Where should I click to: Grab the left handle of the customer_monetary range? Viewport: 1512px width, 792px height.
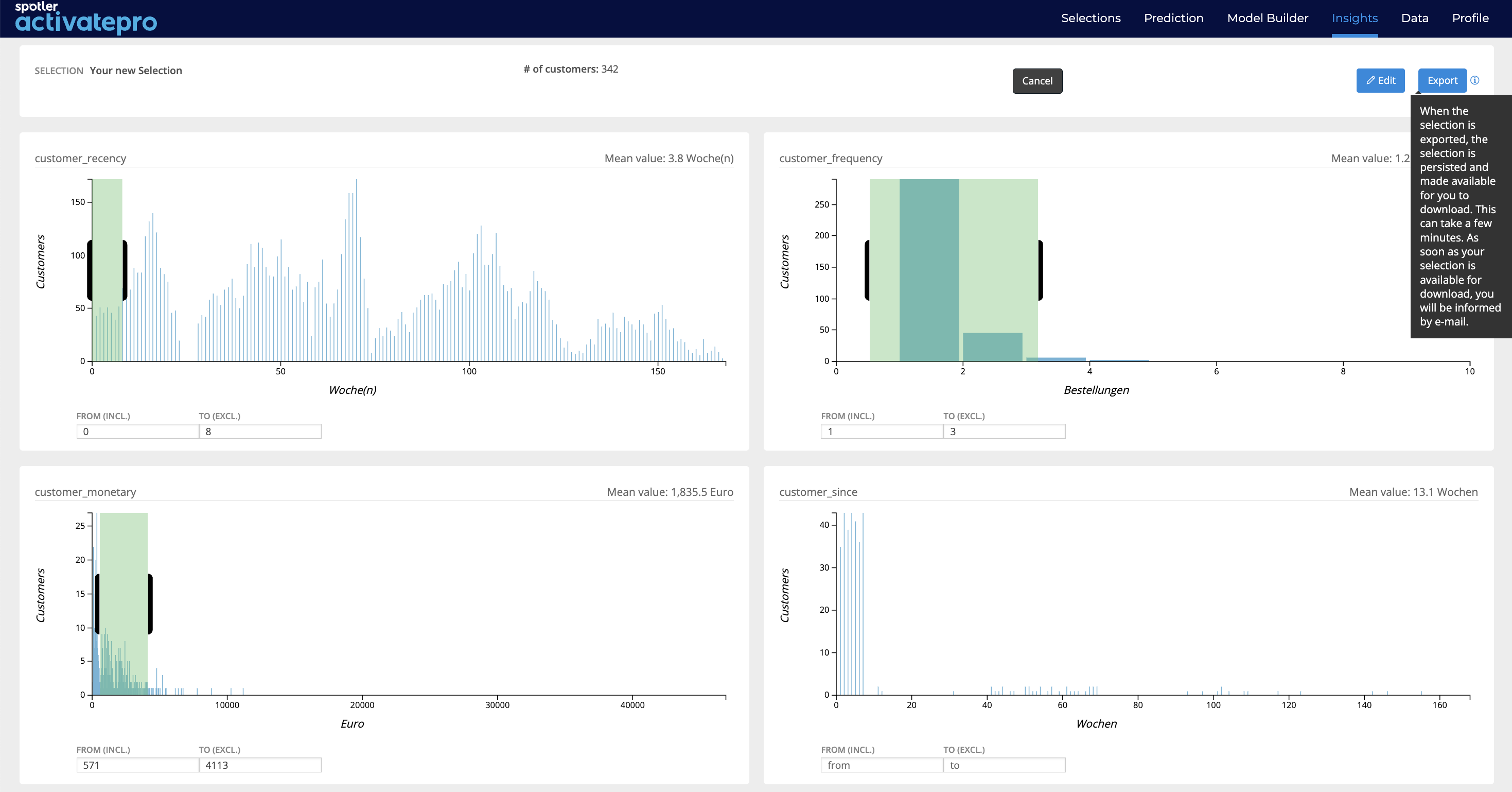click(97, 604)
